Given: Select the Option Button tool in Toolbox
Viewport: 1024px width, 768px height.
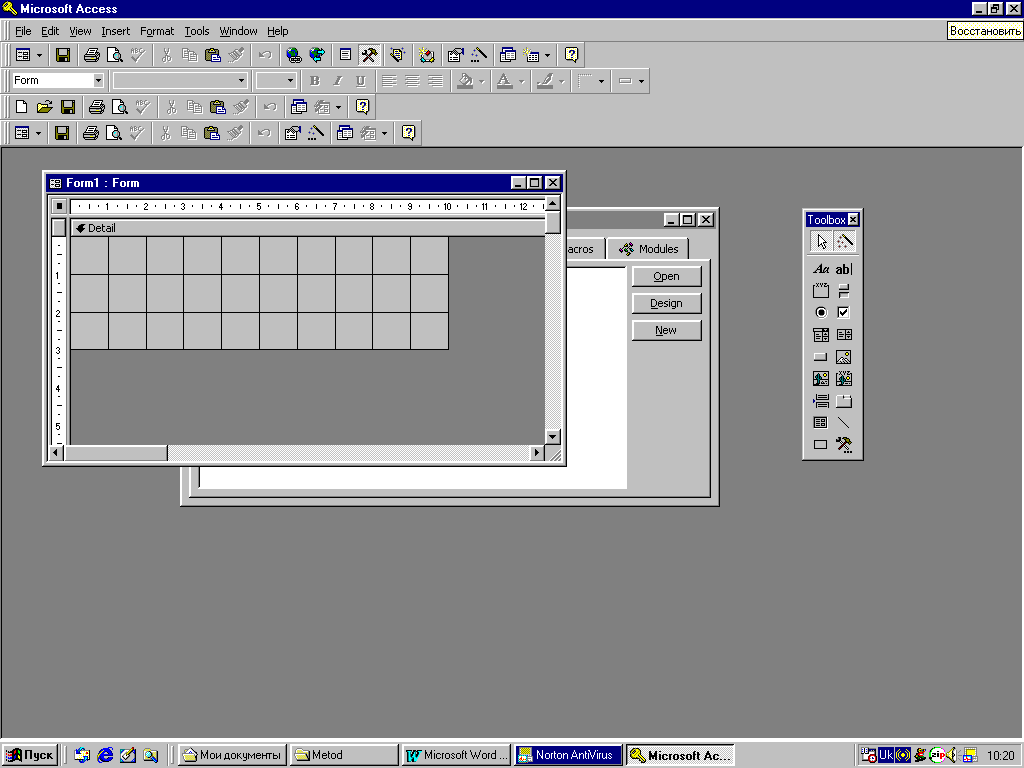Looking at the screenshot, I should (x=821, y=313).
